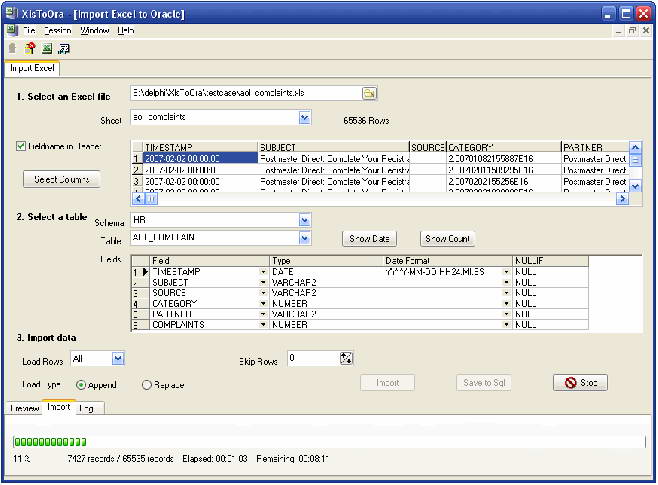Expand the Load Rows All dropdown
The height and width of the screenshot is (485, 658).
click(x=118, y=359)
